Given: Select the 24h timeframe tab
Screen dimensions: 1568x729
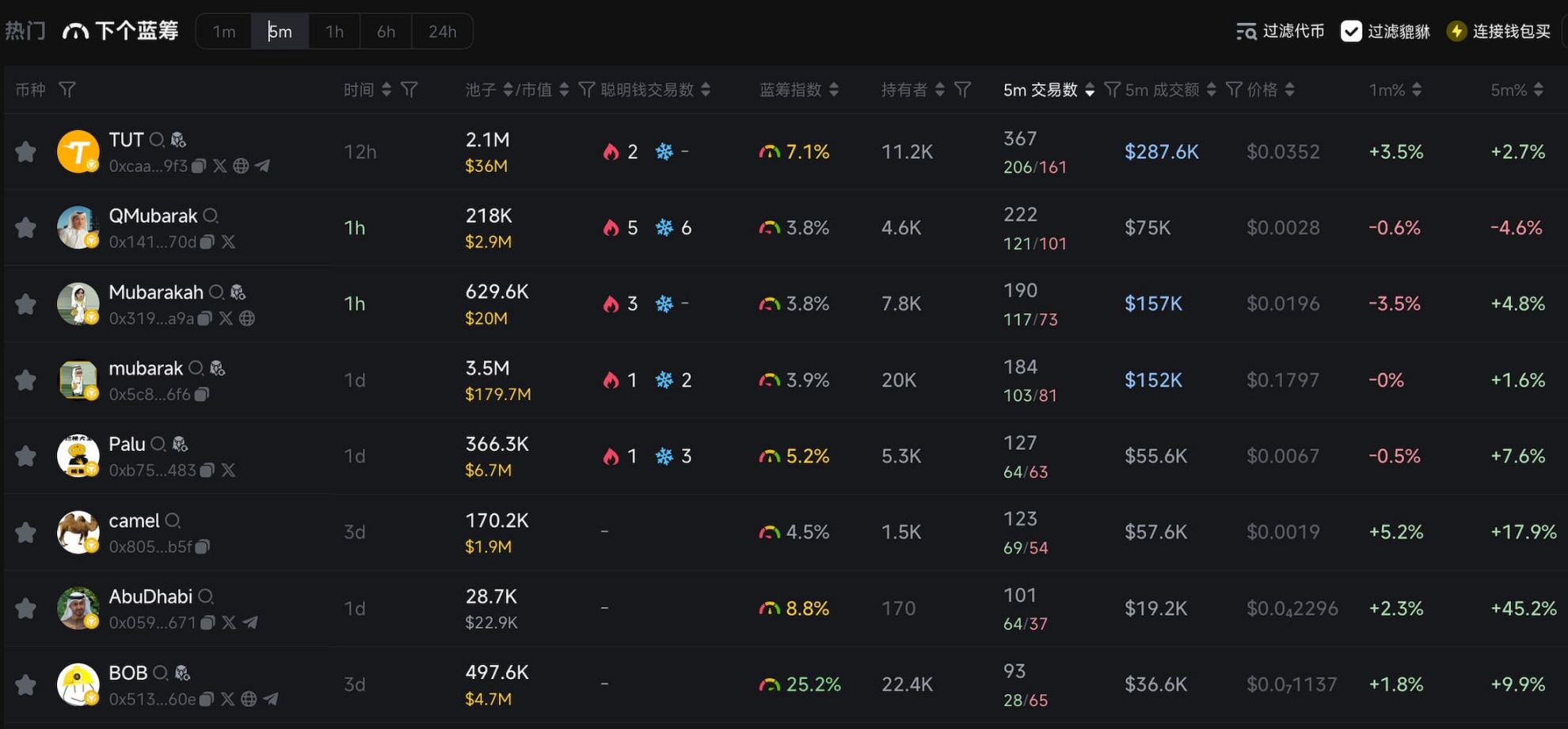Looking at the screenshot, I should pos(442,32).
